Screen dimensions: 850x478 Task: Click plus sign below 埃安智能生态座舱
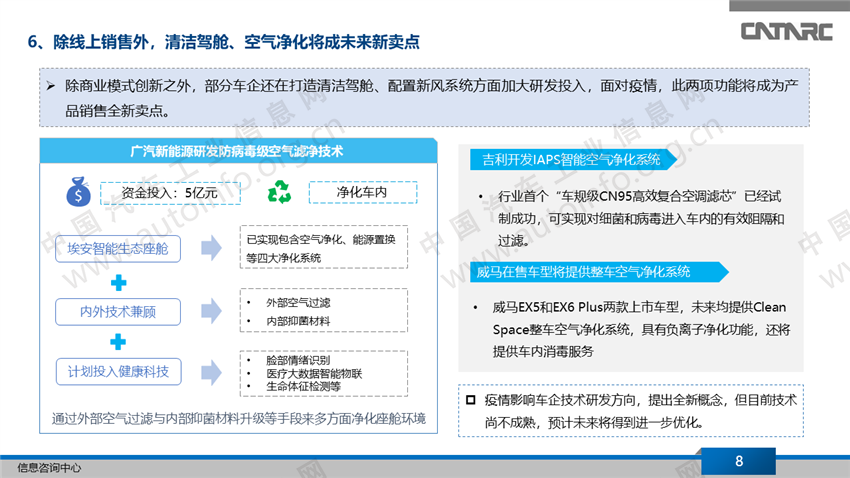click(x=118, y=282)
